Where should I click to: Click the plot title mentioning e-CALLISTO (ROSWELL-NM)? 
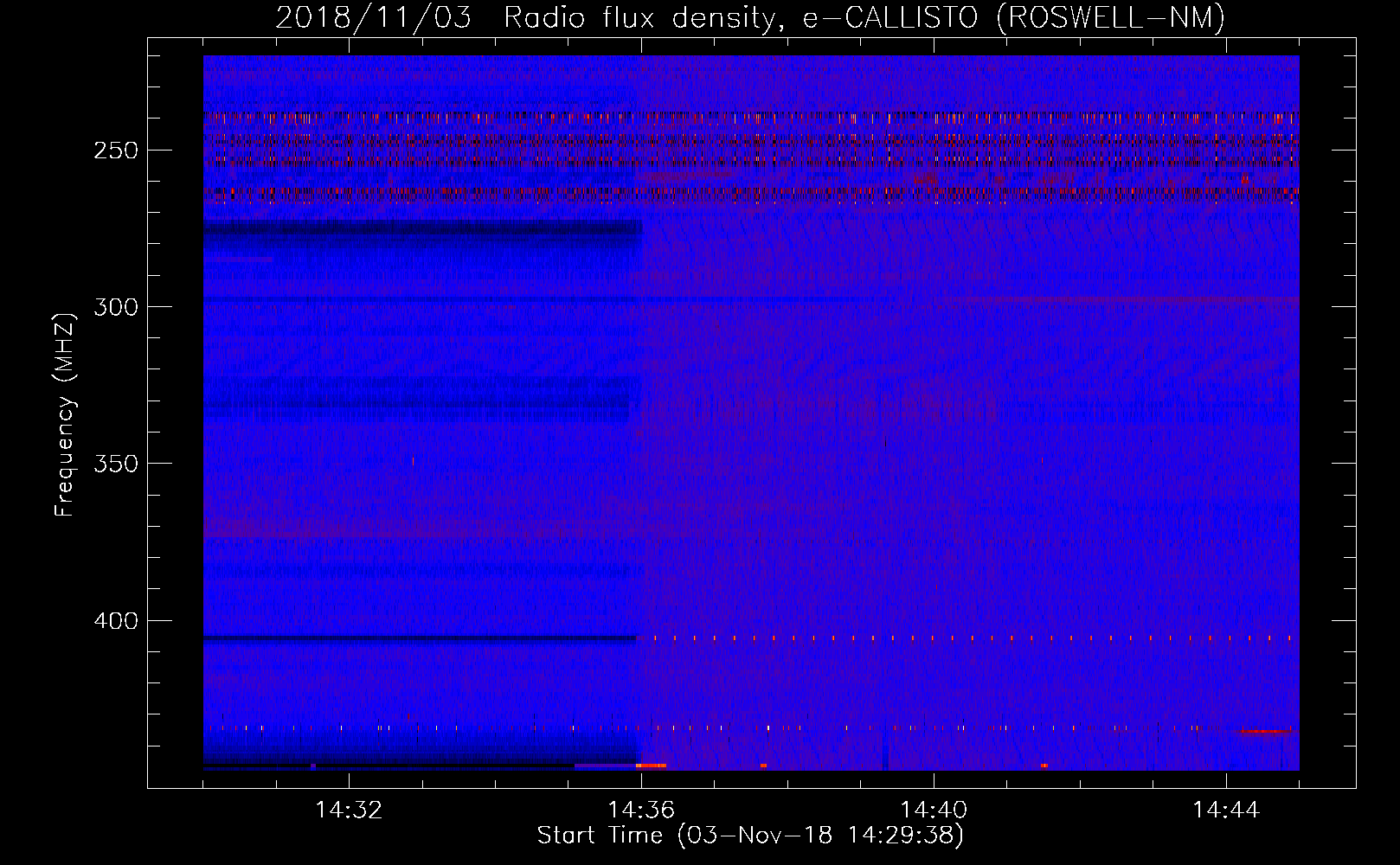click(750, 17)
